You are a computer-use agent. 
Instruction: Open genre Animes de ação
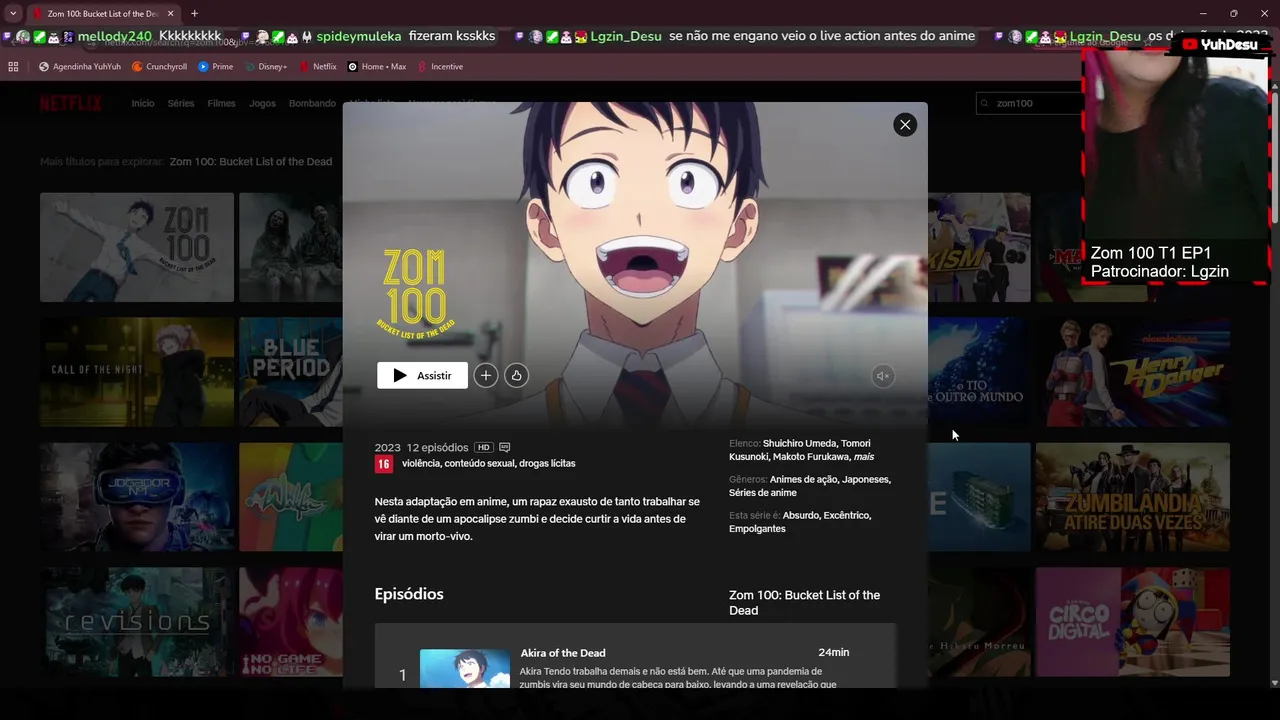[804, 479]
